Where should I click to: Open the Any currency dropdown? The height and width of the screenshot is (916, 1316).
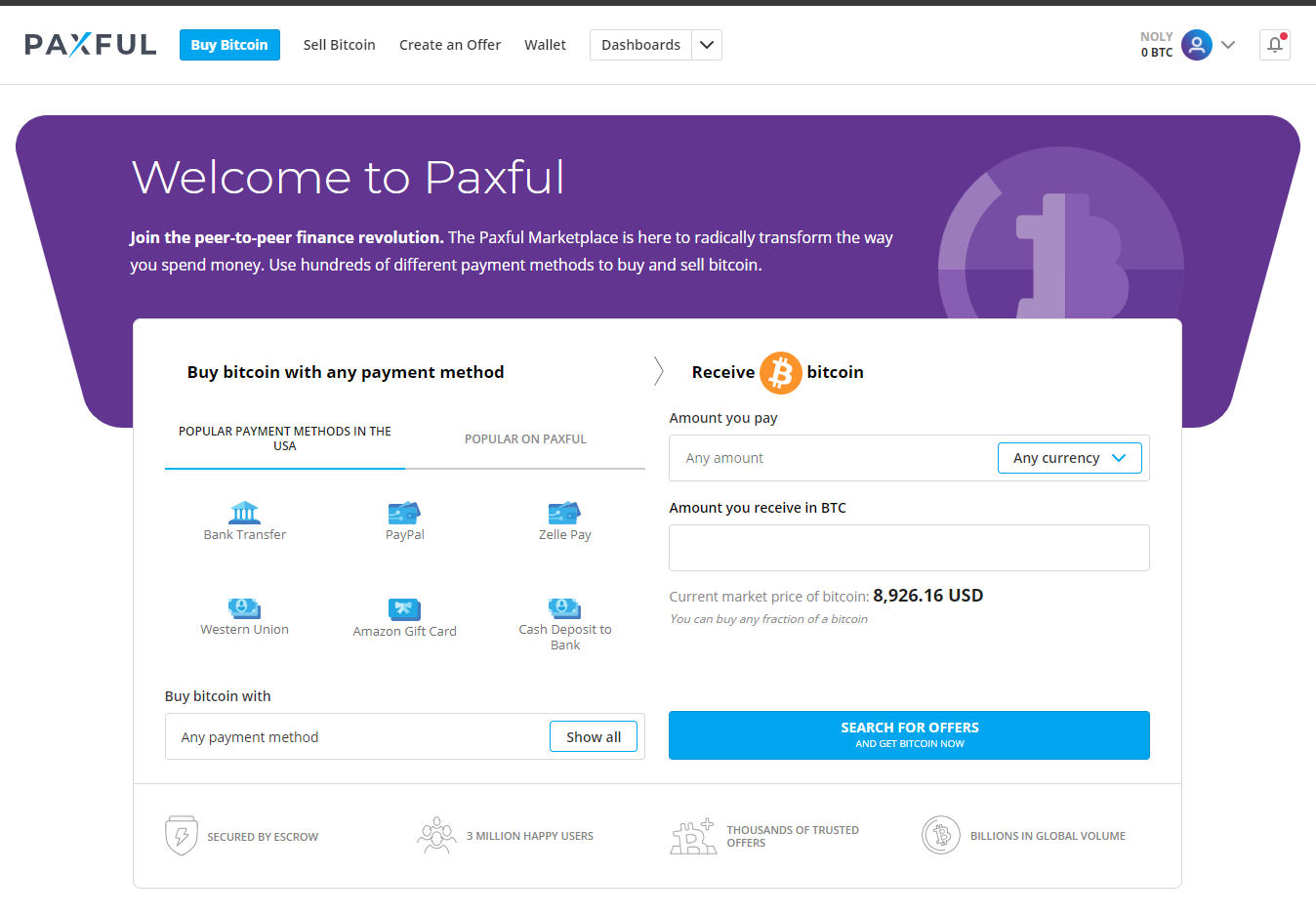click(1070, 458)
